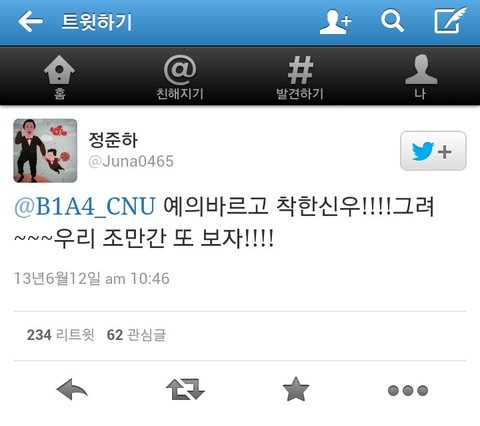The image size is (480, 426).
Task: View 정준하 profile picture
Action: (x=45, y=151)
